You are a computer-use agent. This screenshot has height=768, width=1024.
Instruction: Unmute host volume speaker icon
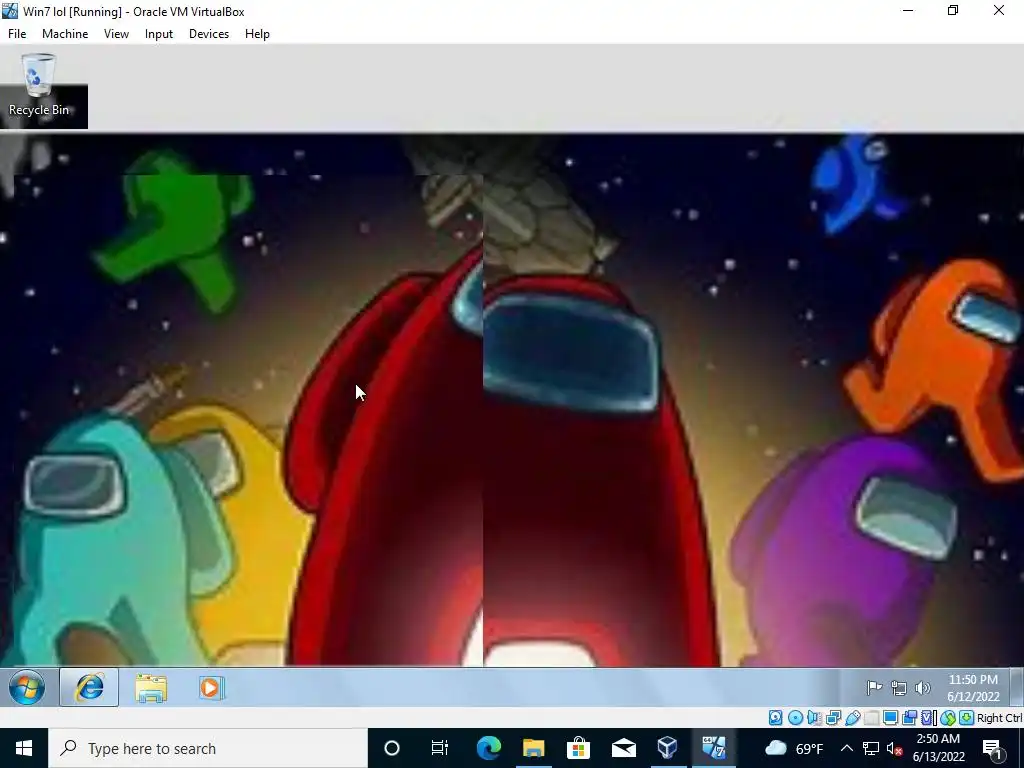pyautogui.click(x=895, y=748)
